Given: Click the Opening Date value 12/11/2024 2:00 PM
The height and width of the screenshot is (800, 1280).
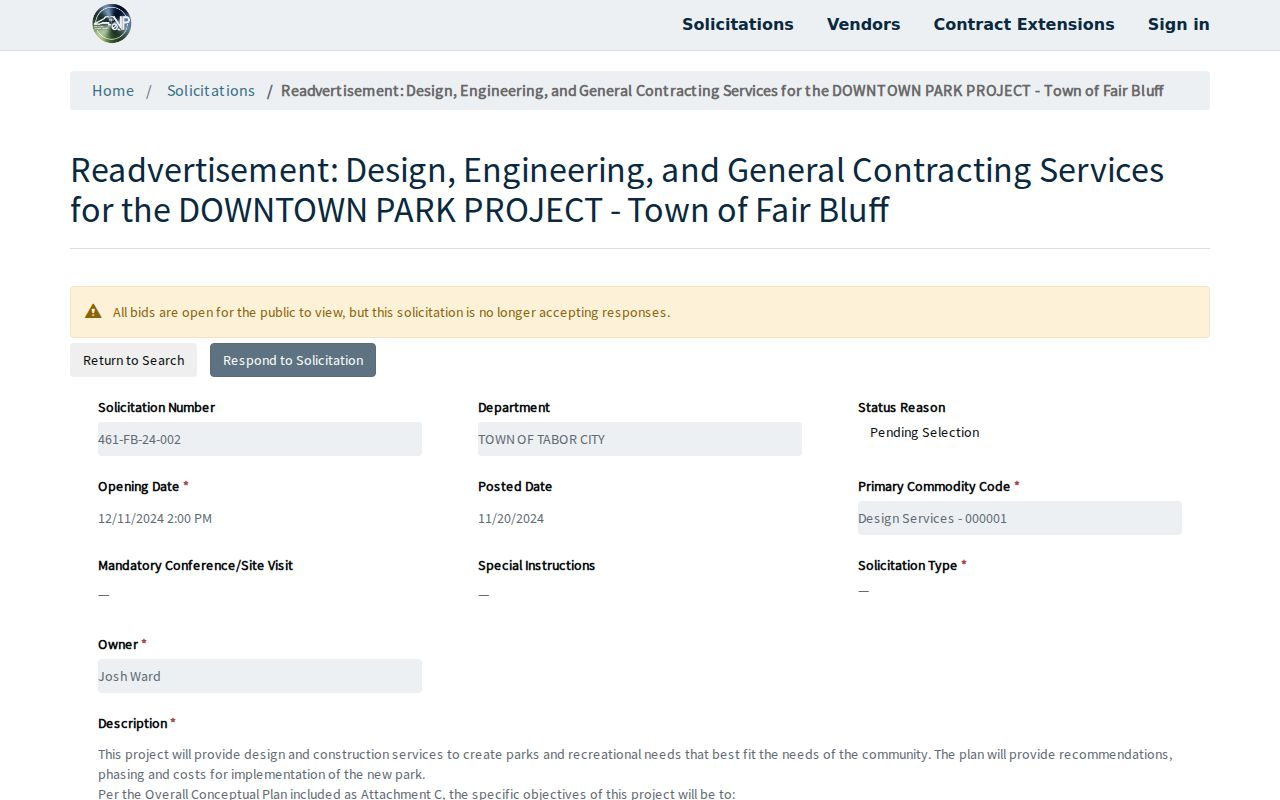Looking at the screenshot, I should tap(155, 518).
